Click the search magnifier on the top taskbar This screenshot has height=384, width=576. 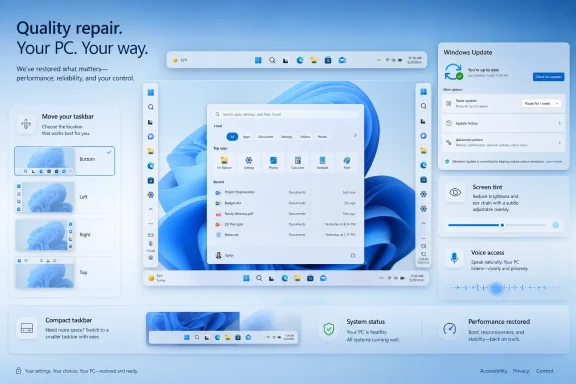coord(272,60)
